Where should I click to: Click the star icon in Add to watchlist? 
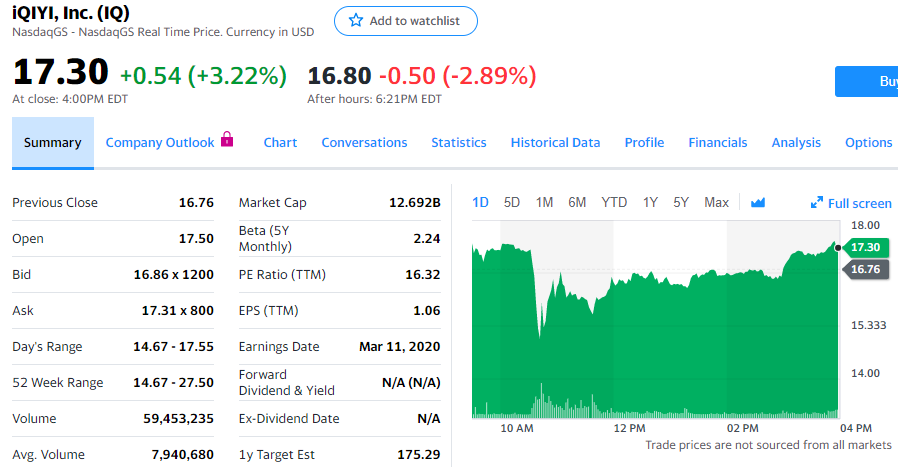(x=356, y=21)
